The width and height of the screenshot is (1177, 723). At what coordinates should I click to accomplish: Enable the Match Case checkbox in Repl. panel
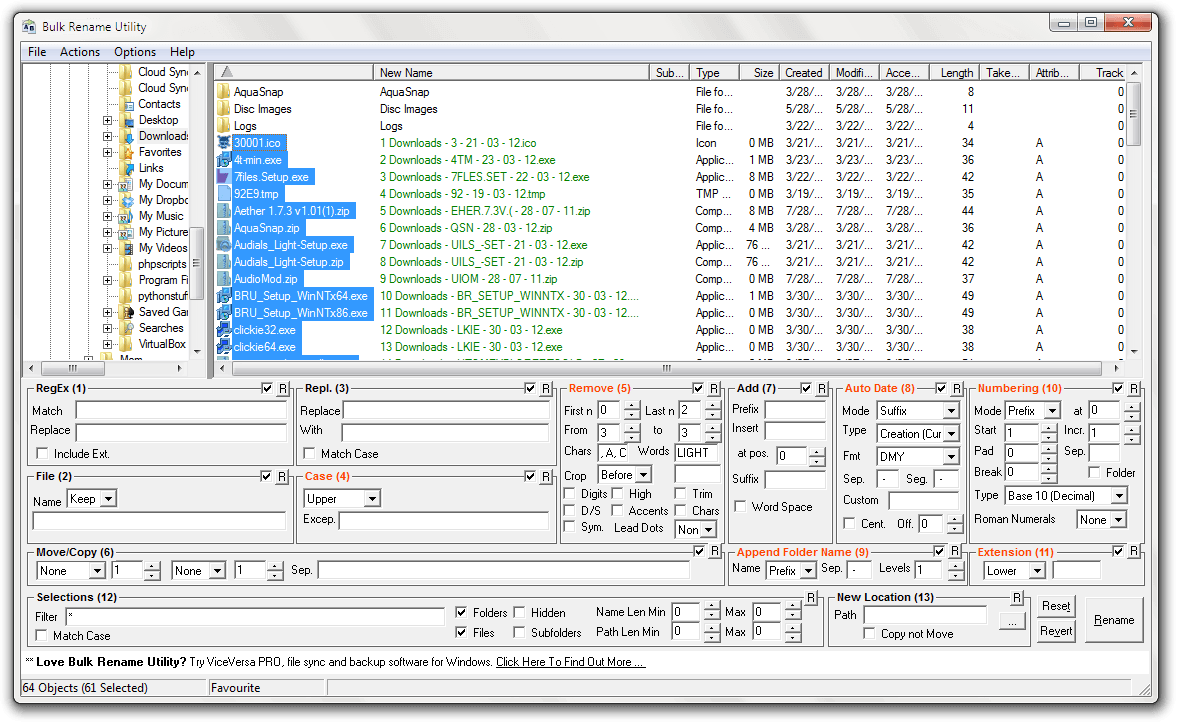coord(308,452)
